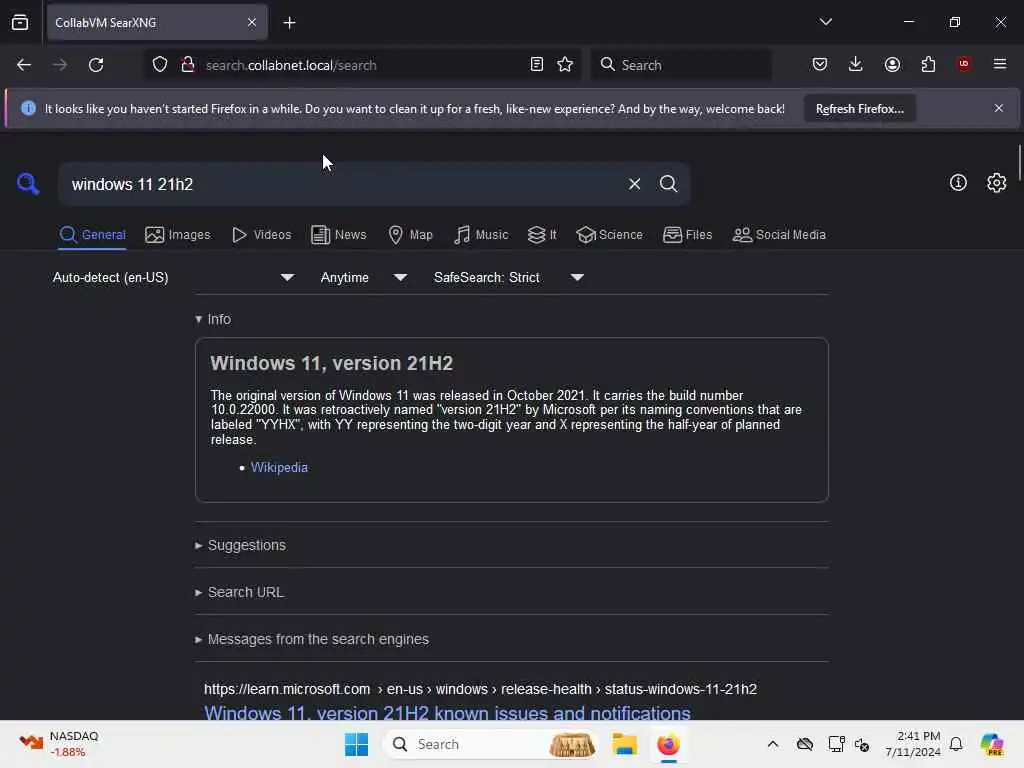Click the SearXNG magnifier logo
The width and height of the screenshot is (1024, 768).
tap(28, 184)
